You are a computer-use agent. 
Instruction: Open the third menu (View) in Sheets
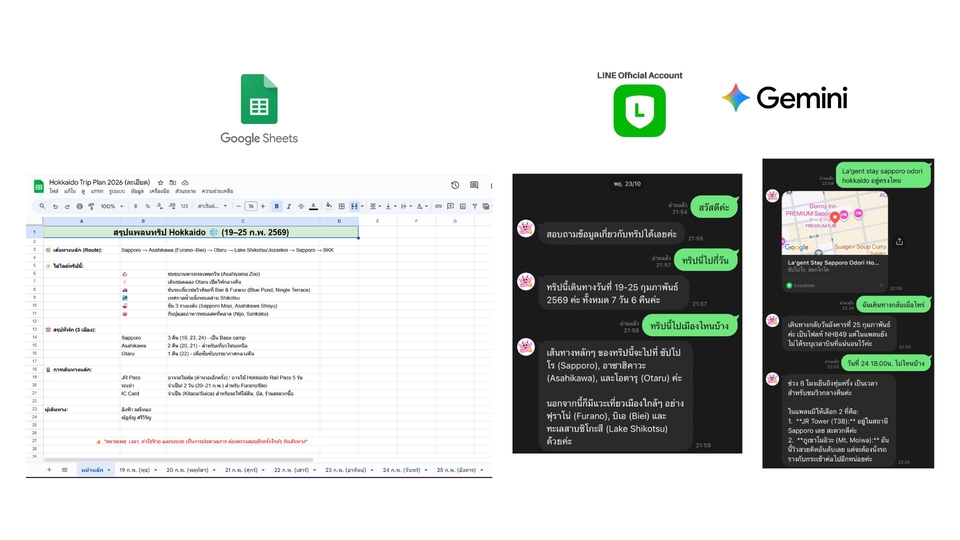tap(83, 191)
